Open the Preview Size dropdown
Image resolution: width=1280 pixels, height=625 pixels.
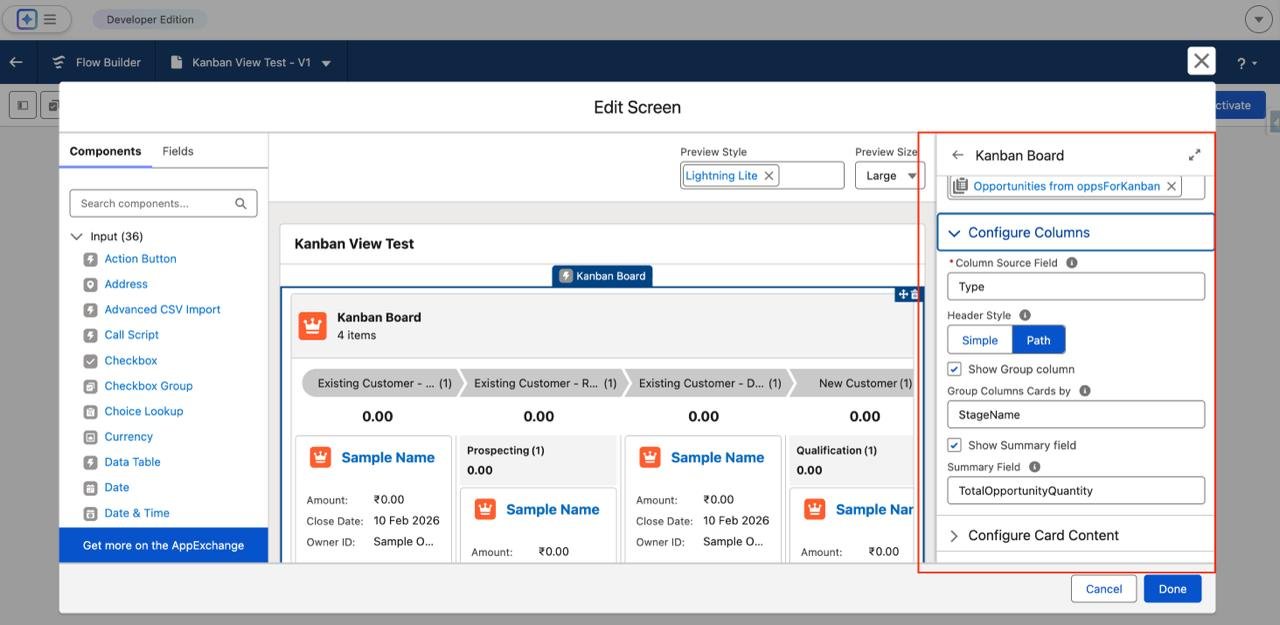click(887, 176)
